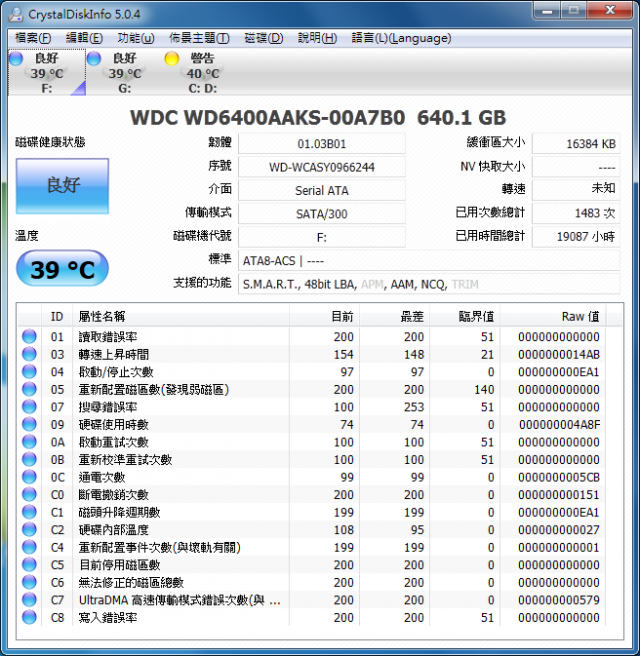Viewport: 640px width, 657px height.
Task: Select the G: drive tab
Action: coord(124,72)
